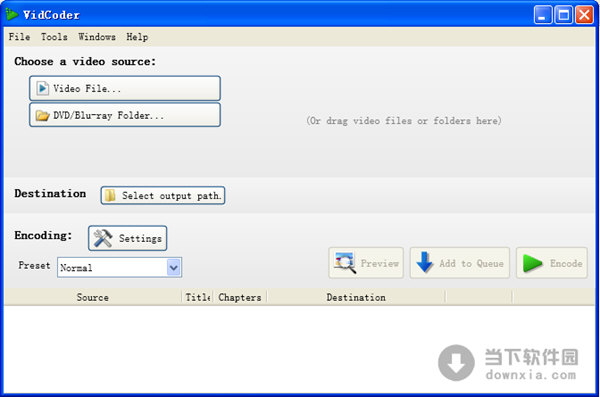Click the play icon on Video File button

[42, 88]
